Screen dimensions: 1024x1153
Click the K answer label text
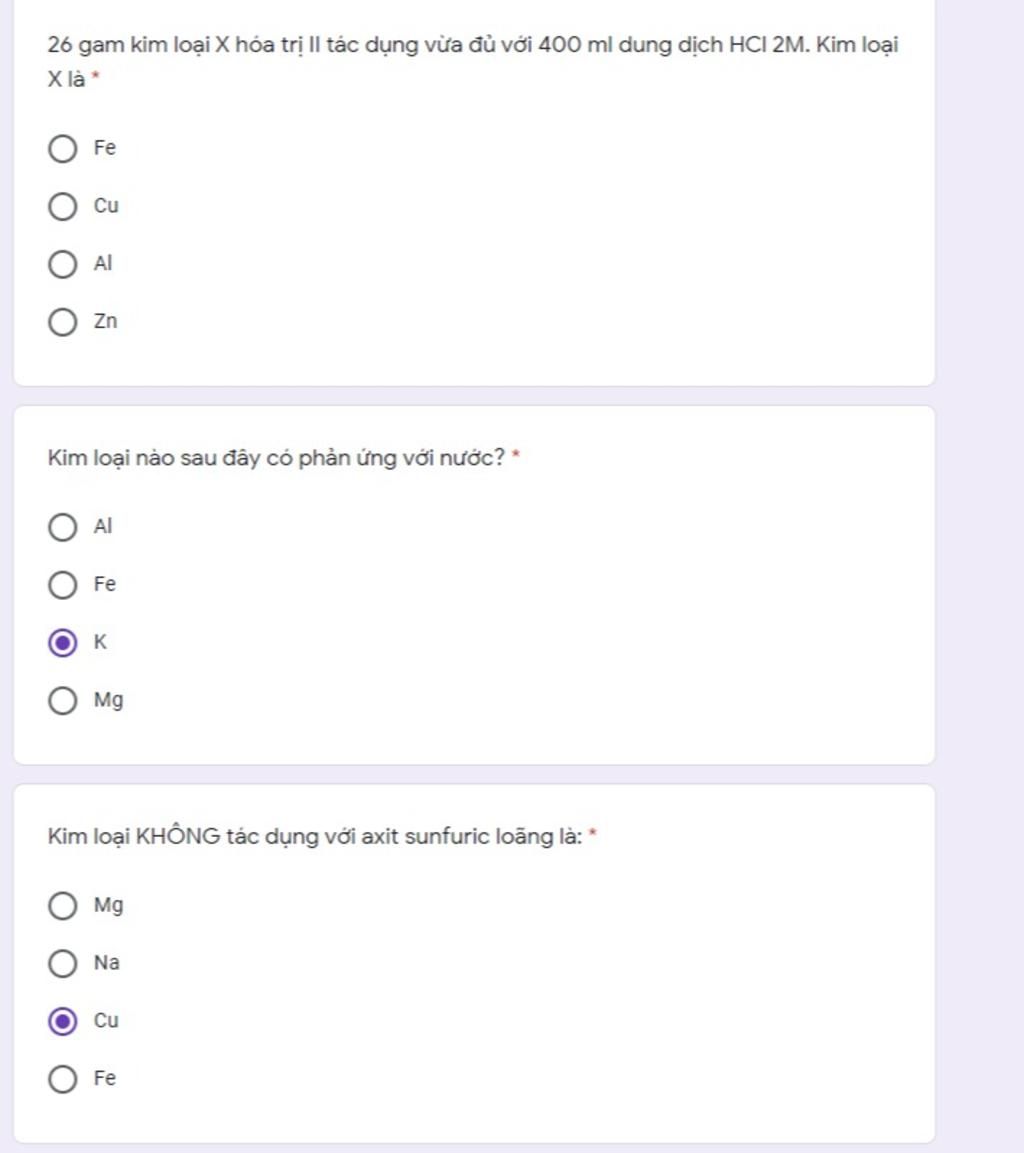(x=100, y=642)
